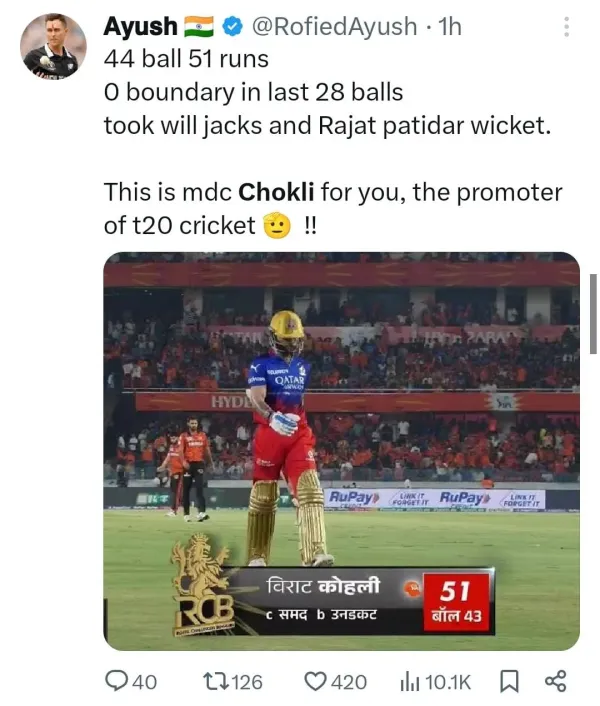Click the reply count 40

tap(144, 682)
